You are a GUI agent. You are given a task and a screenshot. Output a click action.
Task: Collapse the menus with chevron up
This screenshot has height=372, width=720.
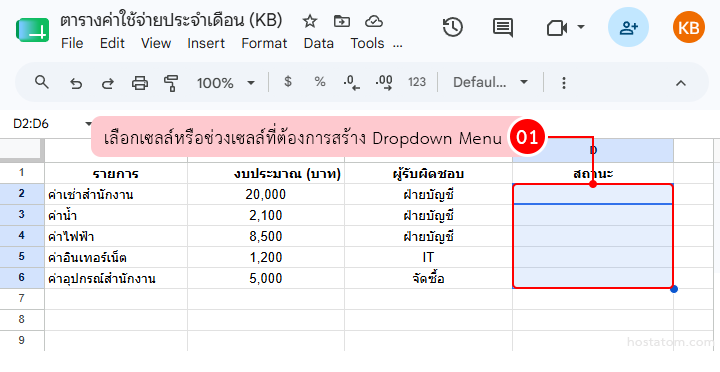pos(681,83)
